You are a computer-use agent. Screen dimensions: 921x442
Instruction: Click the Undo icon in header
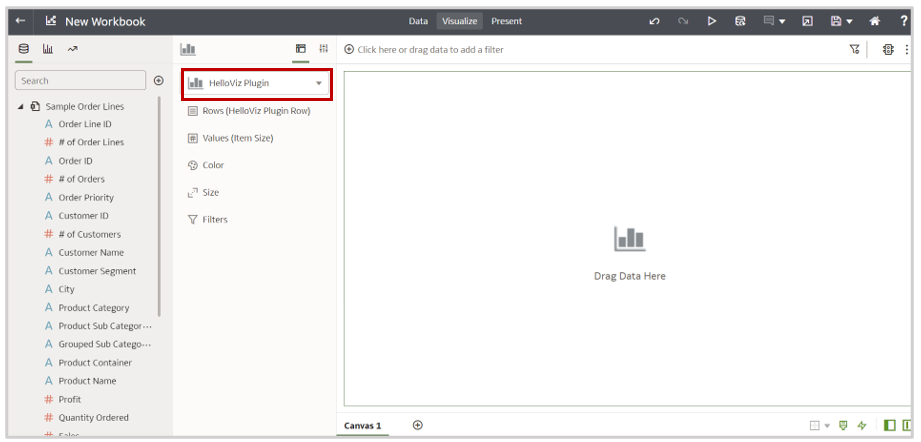[x=654, y=21]
